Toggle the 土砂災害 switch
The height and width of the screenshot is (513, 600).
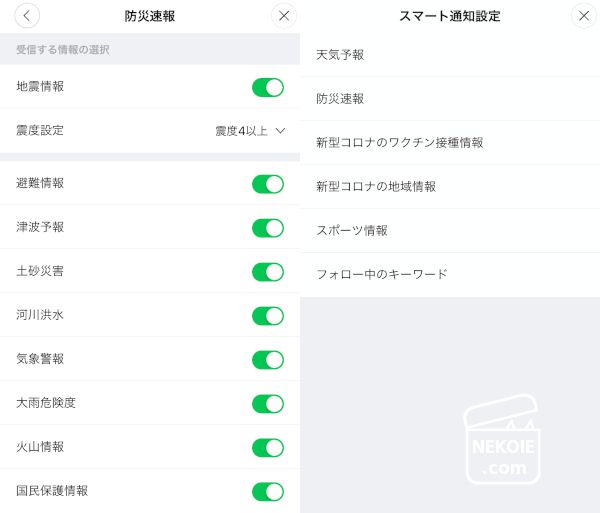coord(268,272)
